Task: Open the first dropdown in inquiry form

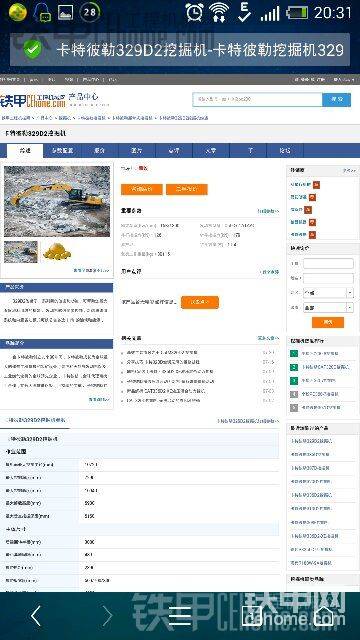Action: click(328, 293)
